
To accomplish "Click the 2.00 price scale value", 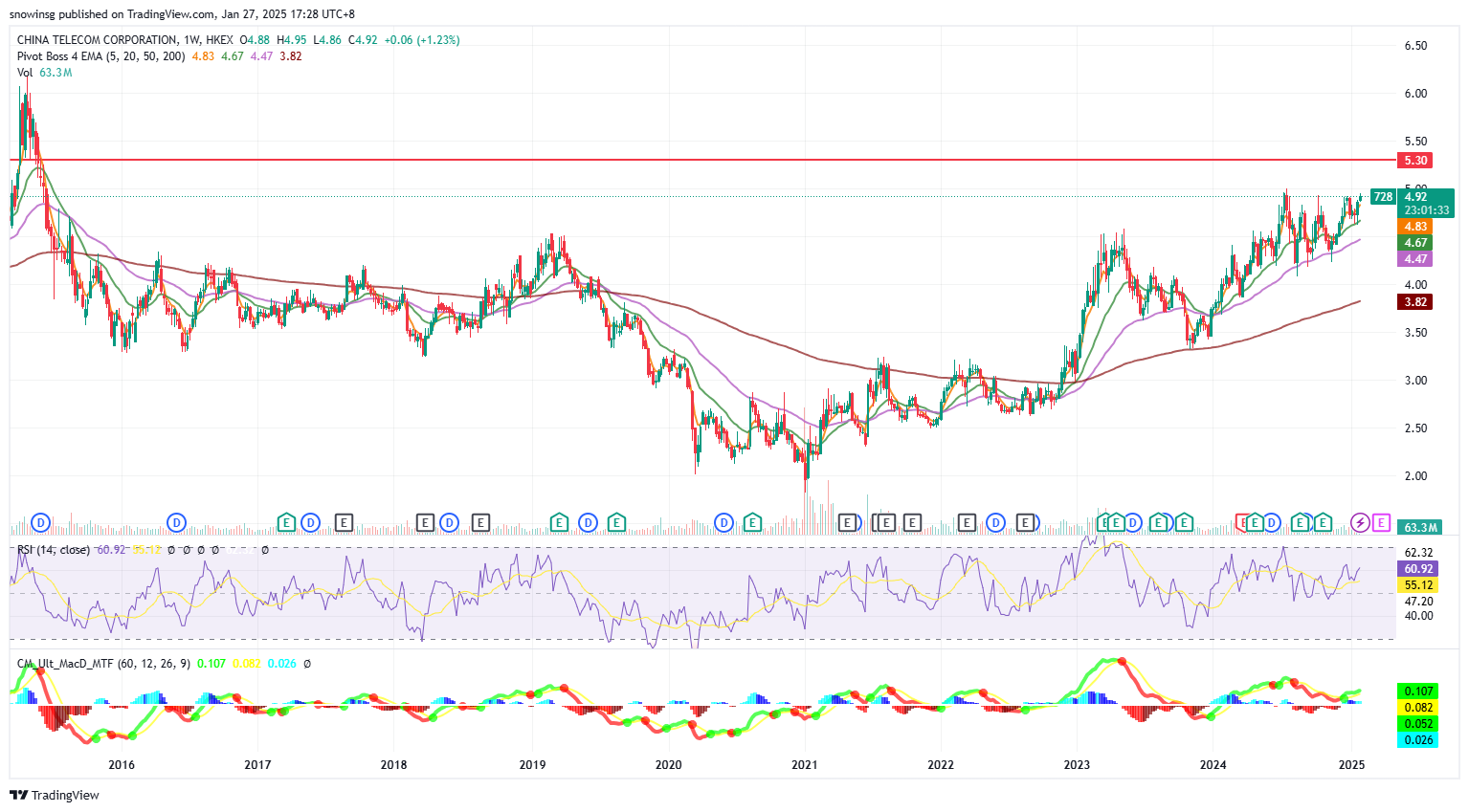I will [1415, 476].
